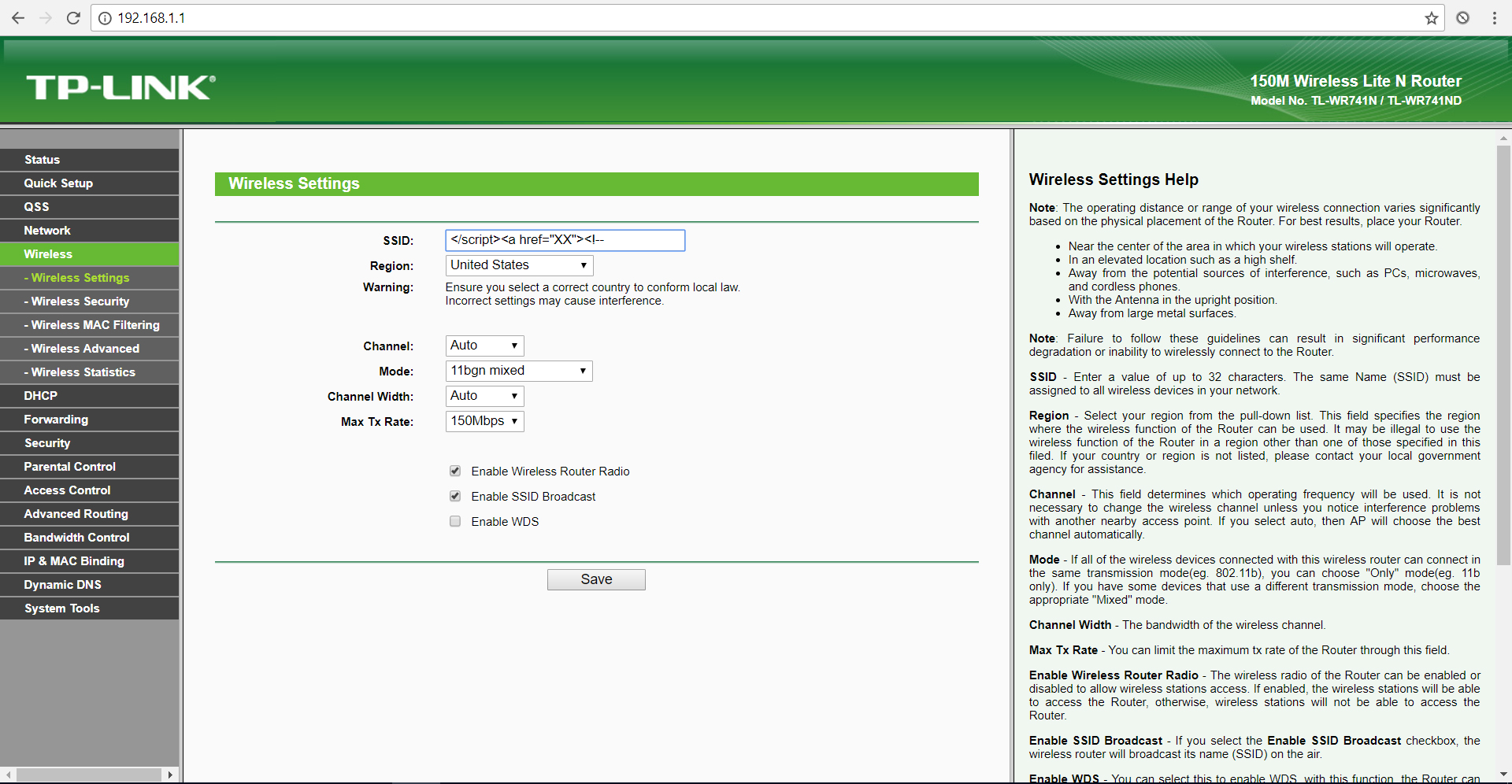The width and height of the screenshot is (1512, 784).
Task: Toggle the Enable Wireless Router Radio checkbox
Action: 455,471
